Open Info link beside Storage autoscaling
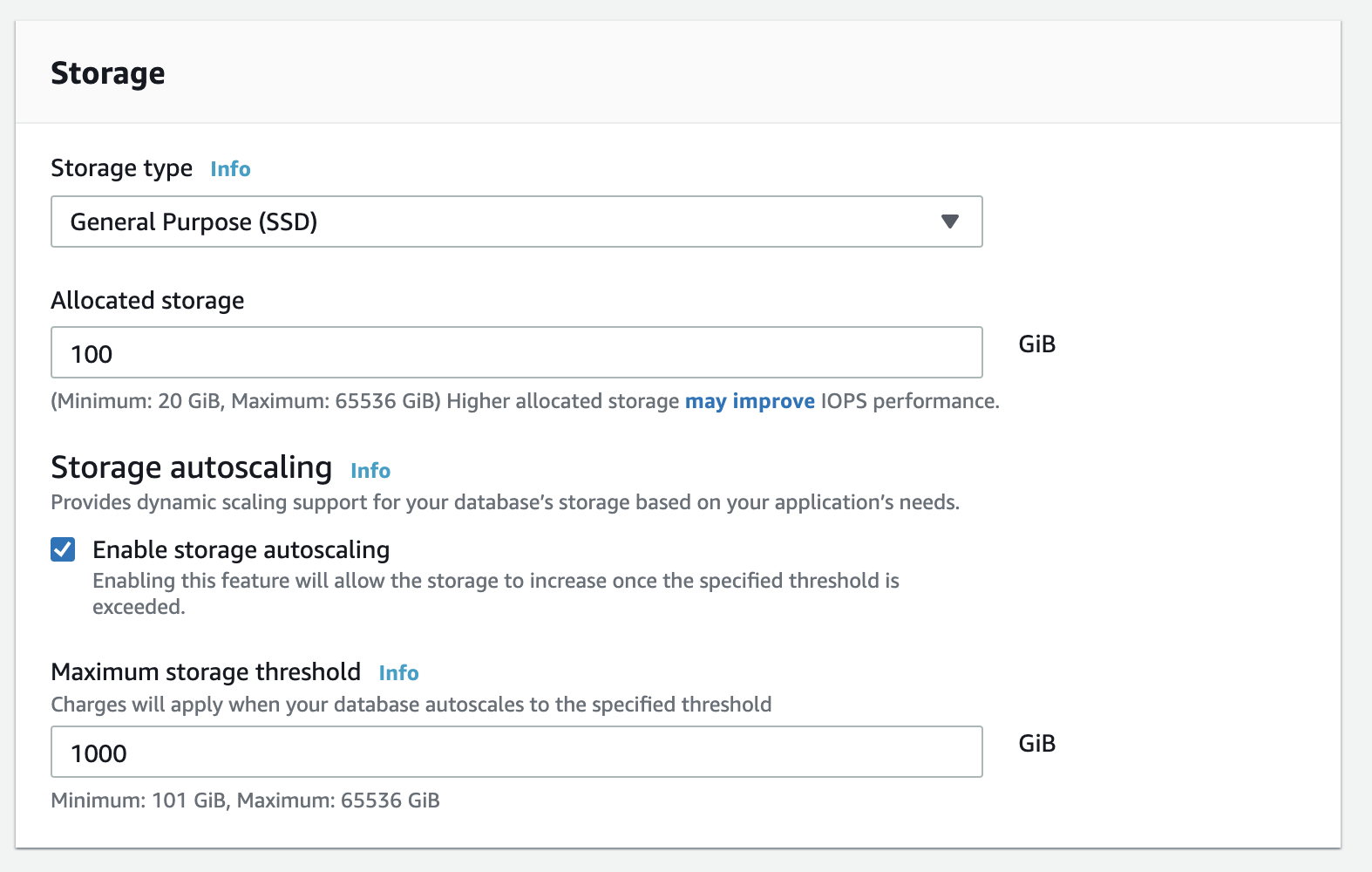The height and width of the screenshot is (872, 1372). (370, 470)
